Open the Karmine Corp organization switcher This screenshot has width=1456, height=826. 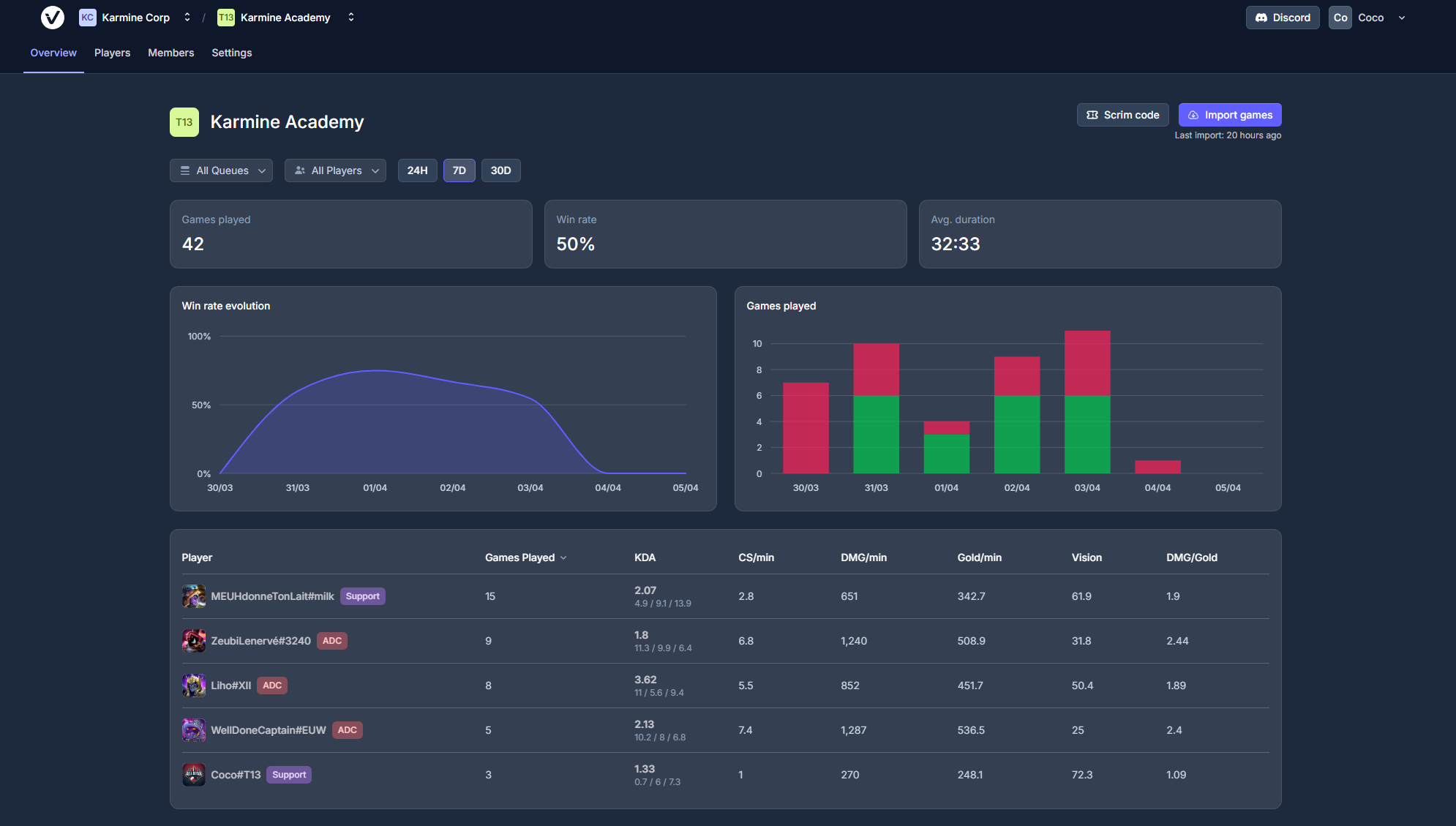[x=187, y=17]
